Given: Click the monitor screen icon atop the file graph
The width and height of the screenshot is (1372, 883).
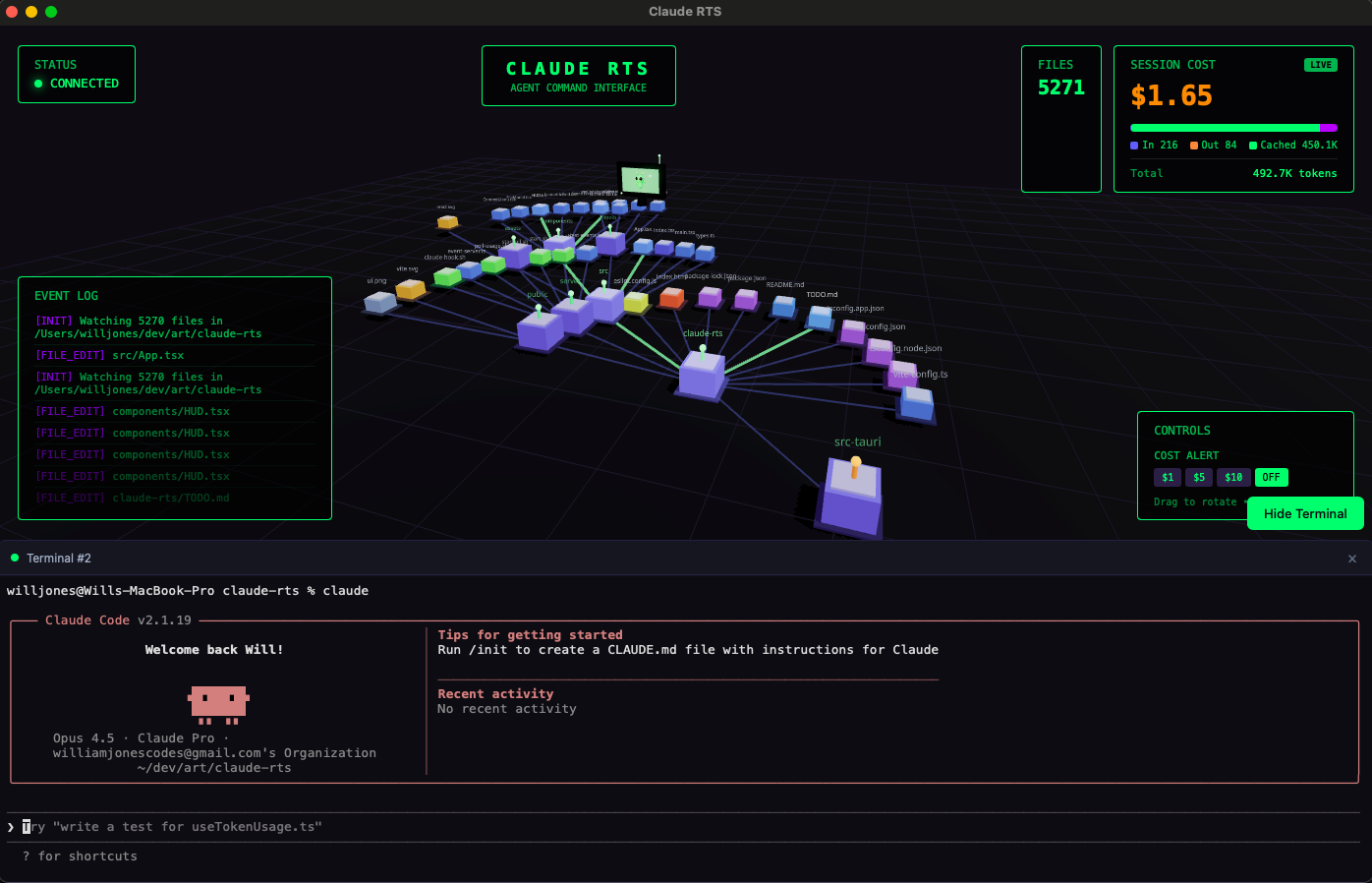Looking at the screenshot, I should (x=642, y=180).
